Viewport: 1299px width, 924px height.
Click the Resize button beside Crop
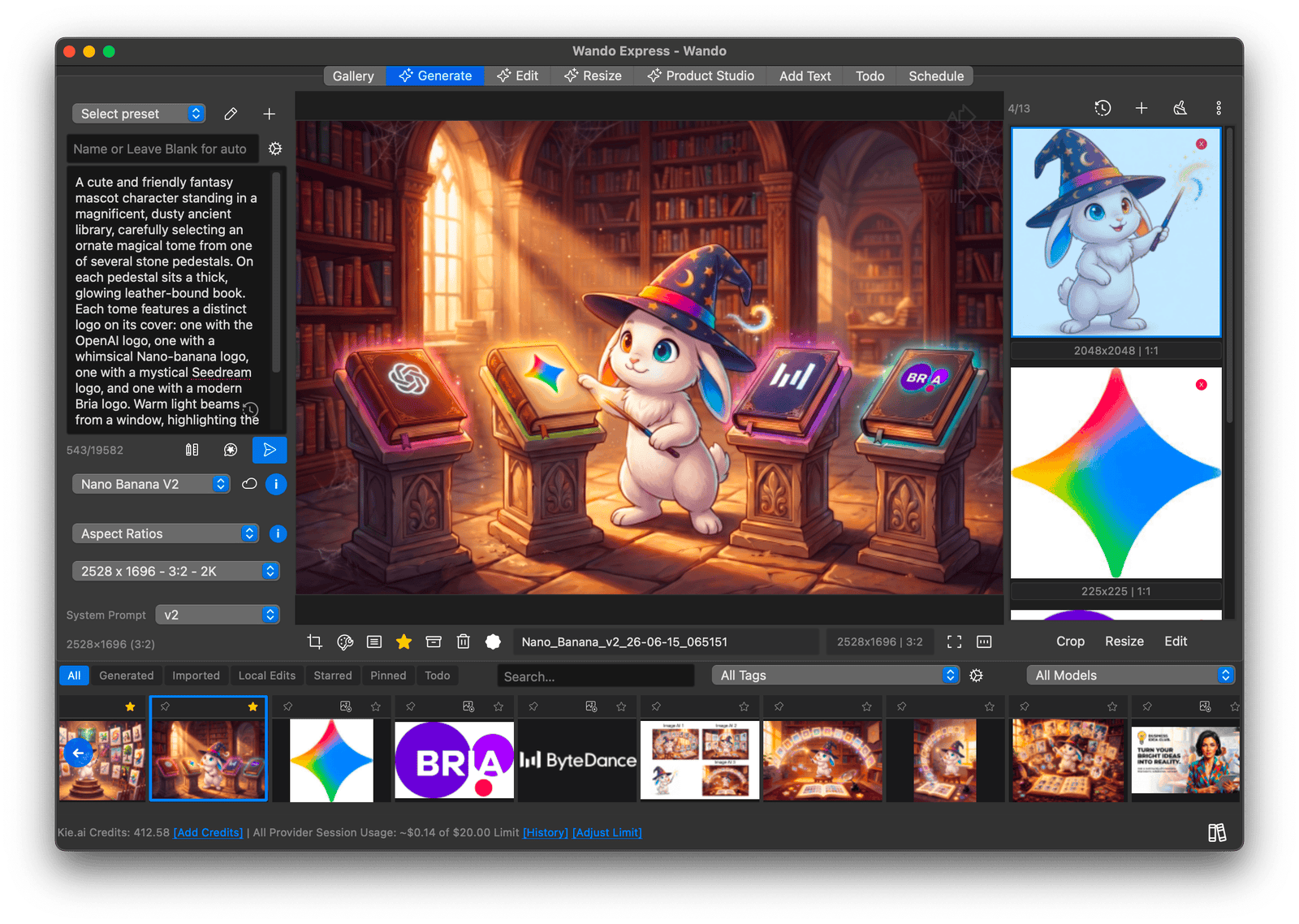(x=1124, y=641)
